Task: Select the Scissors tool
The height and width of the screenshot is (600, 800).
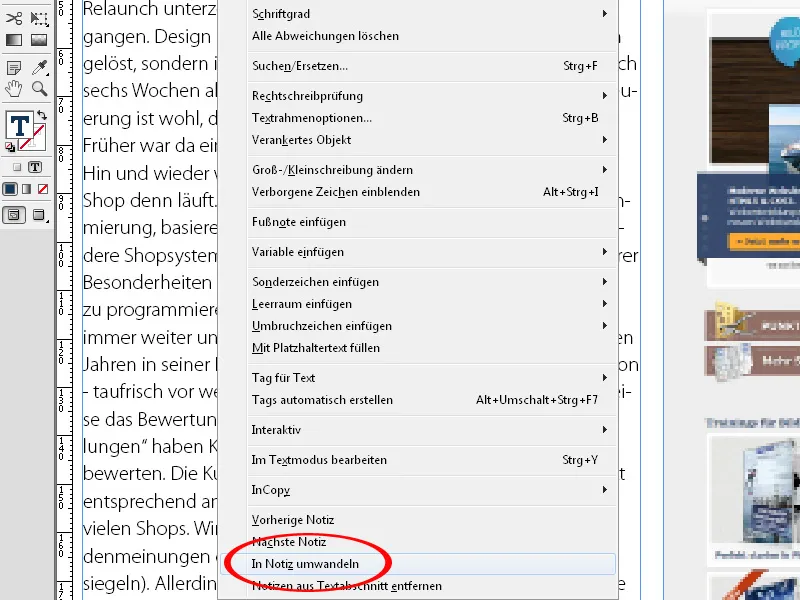Action: click(x=13, y=18)
